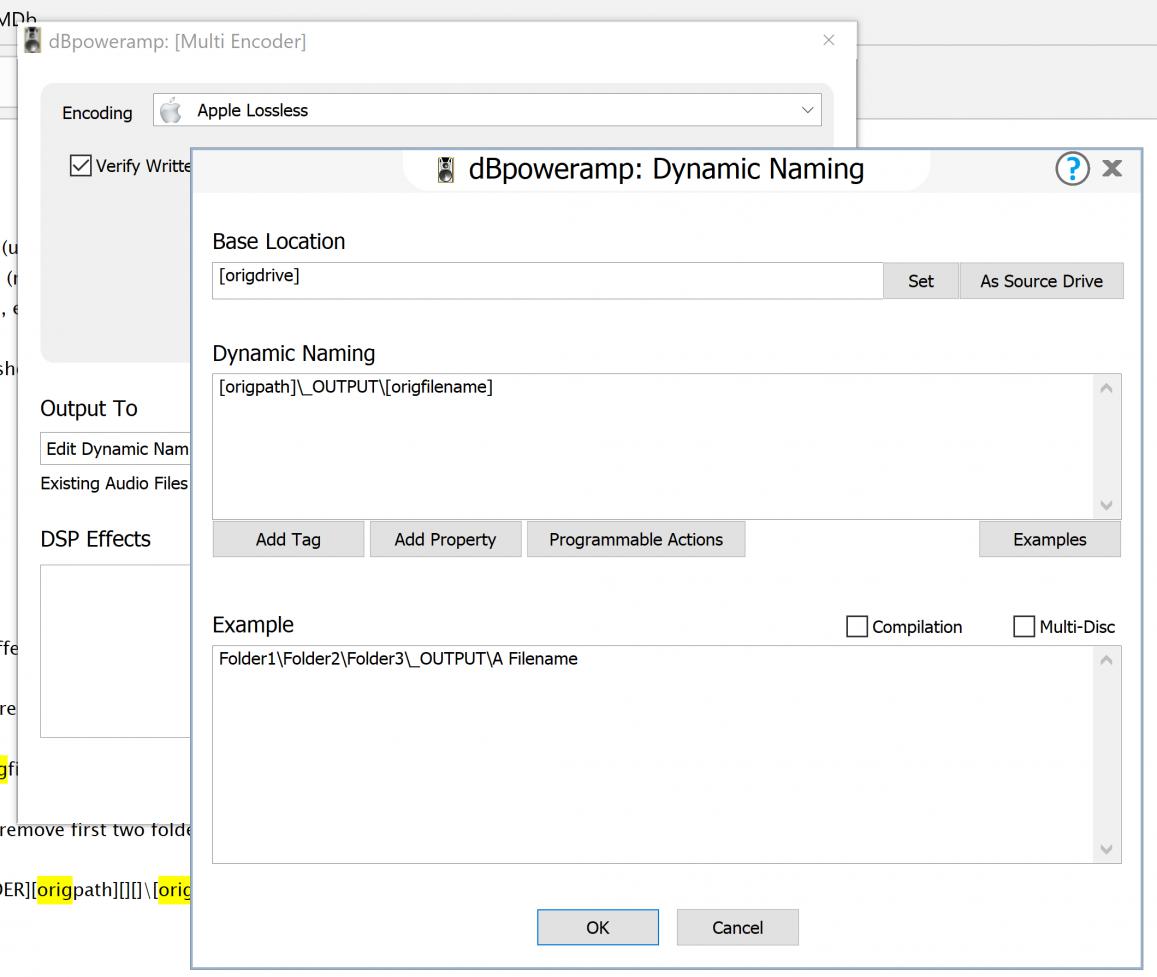
Task: Expand the Apple Lossless encoding dropdown
Action: coord(807,111)
